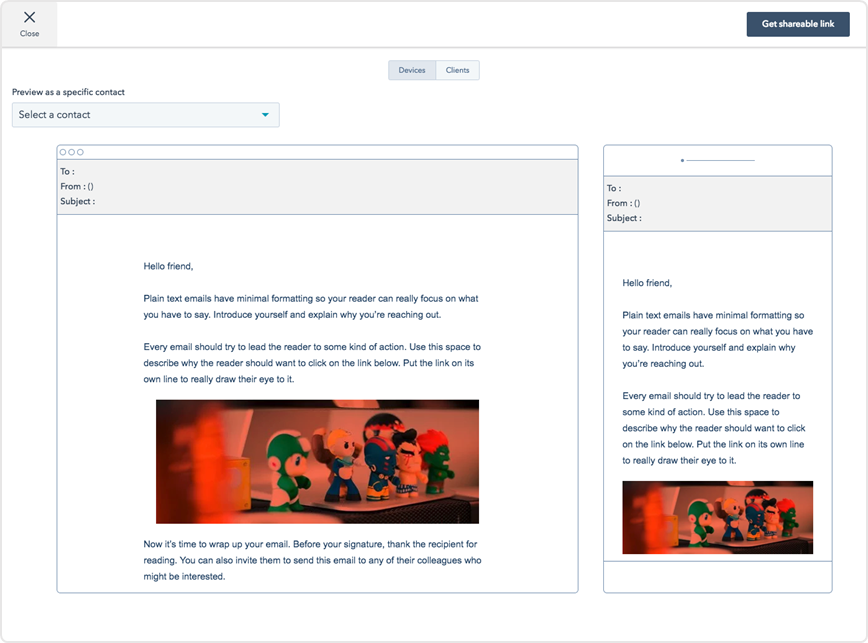Click the Subject line in desktop preview header
The image size is (868, 643).
(x=78, y=201)
